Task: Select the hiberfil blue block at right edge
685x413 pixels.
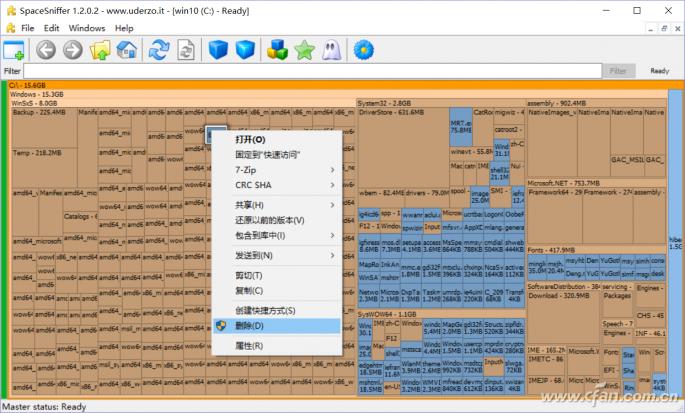Action: [675, 243]
